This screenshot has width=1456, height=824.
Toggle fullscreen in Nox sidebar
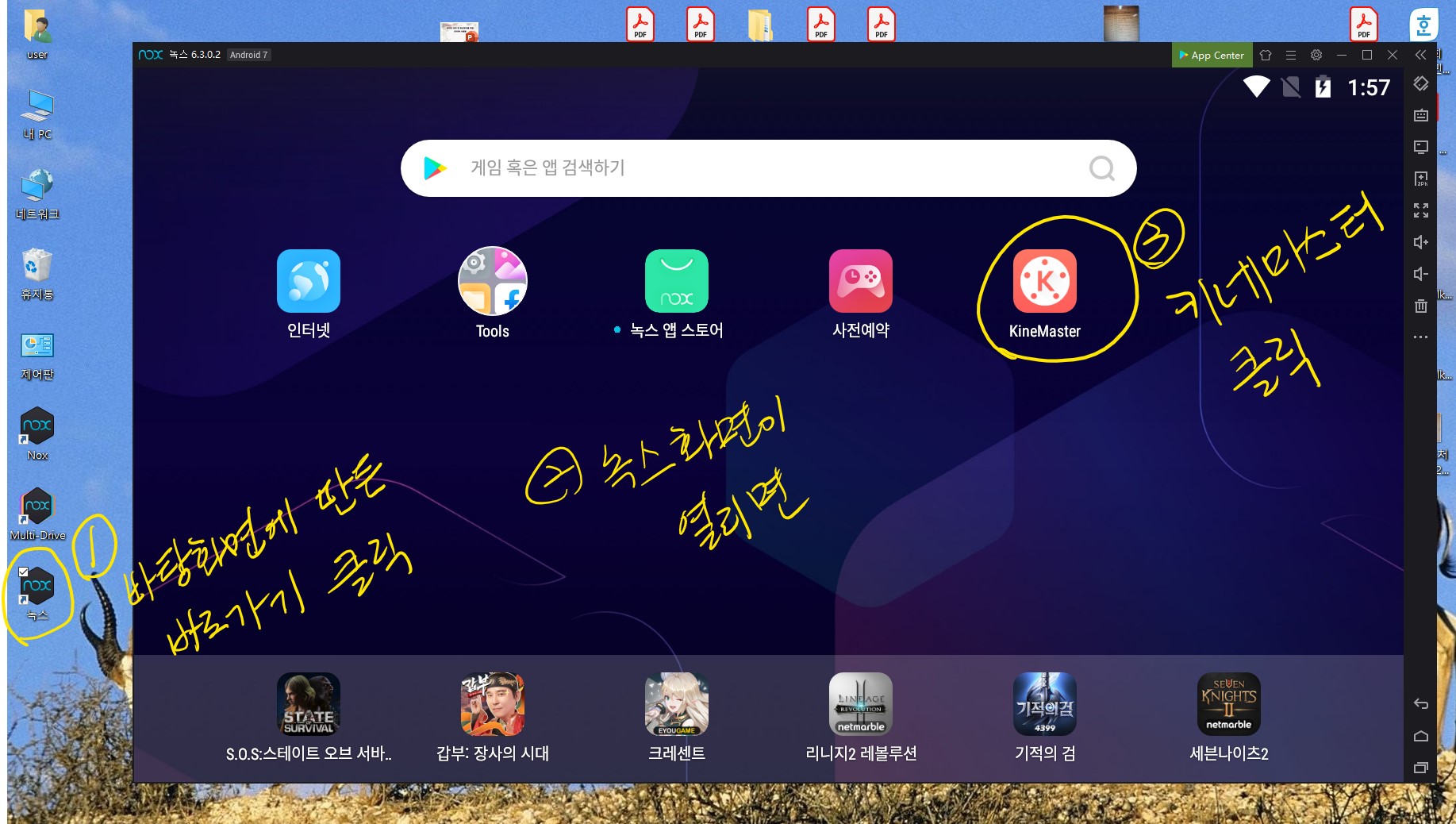pyautogui.click(x=1421, y=210)
